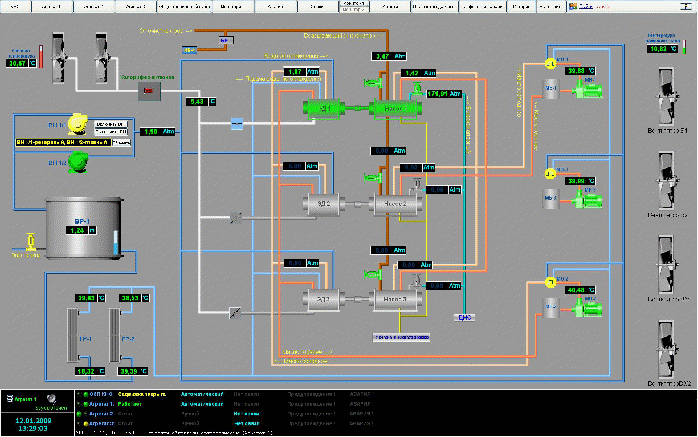Click the gray button below Насос 3

click(401, 337)
